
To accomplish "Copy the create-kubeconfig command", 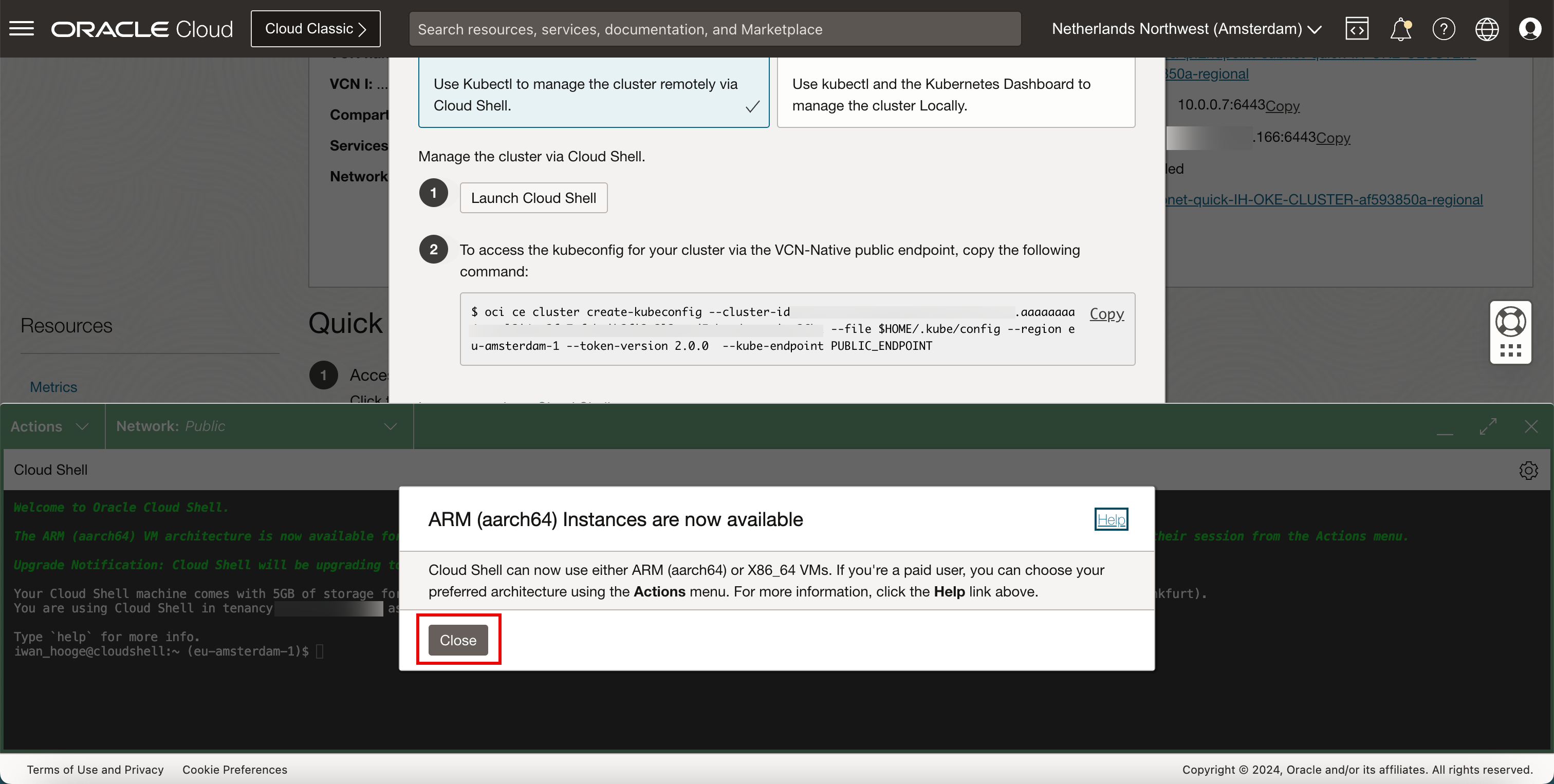I will tap(1106, 313).
